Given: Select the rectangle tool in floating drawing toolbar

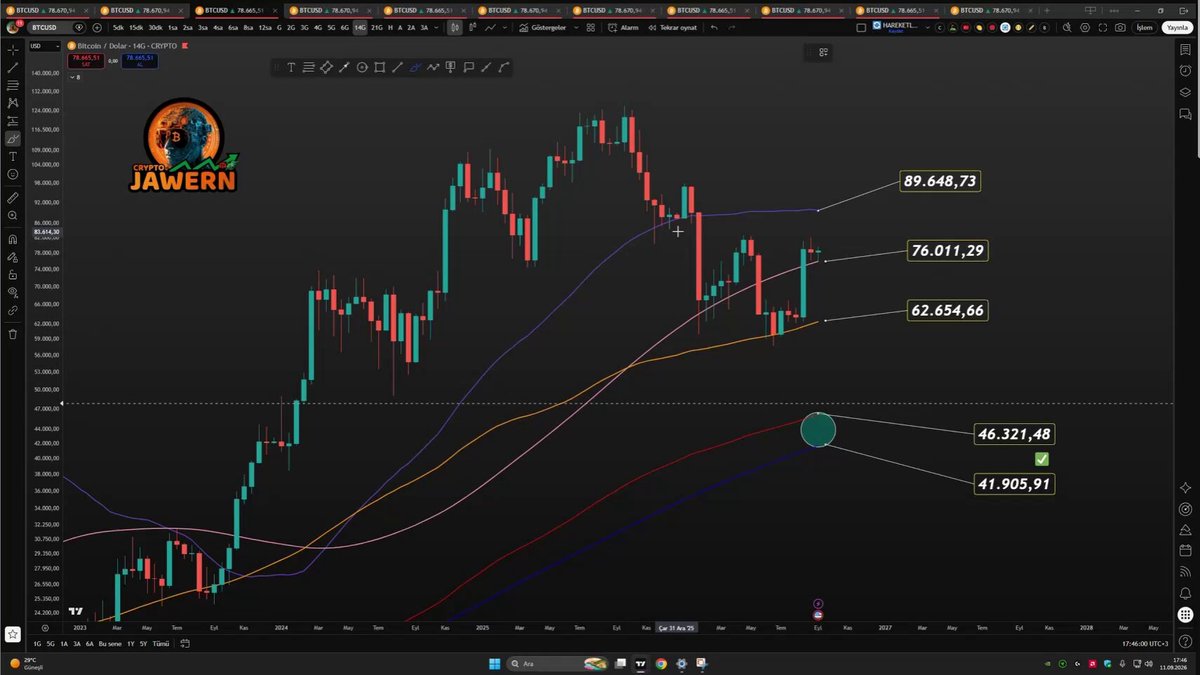Looking at the screenshot, I should [x=380, y=68].
